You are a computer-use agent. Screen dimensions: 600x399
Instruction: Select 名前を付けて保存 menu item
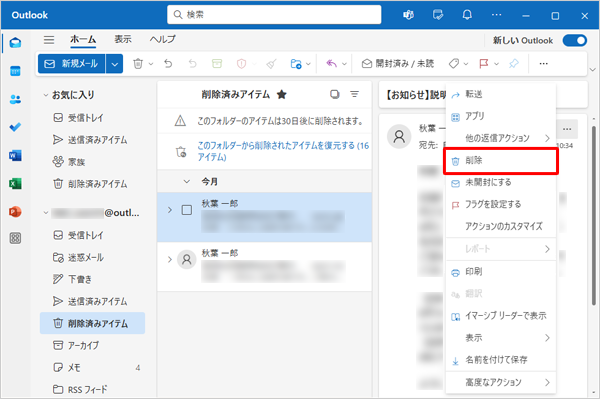click(x=501, y=360)
